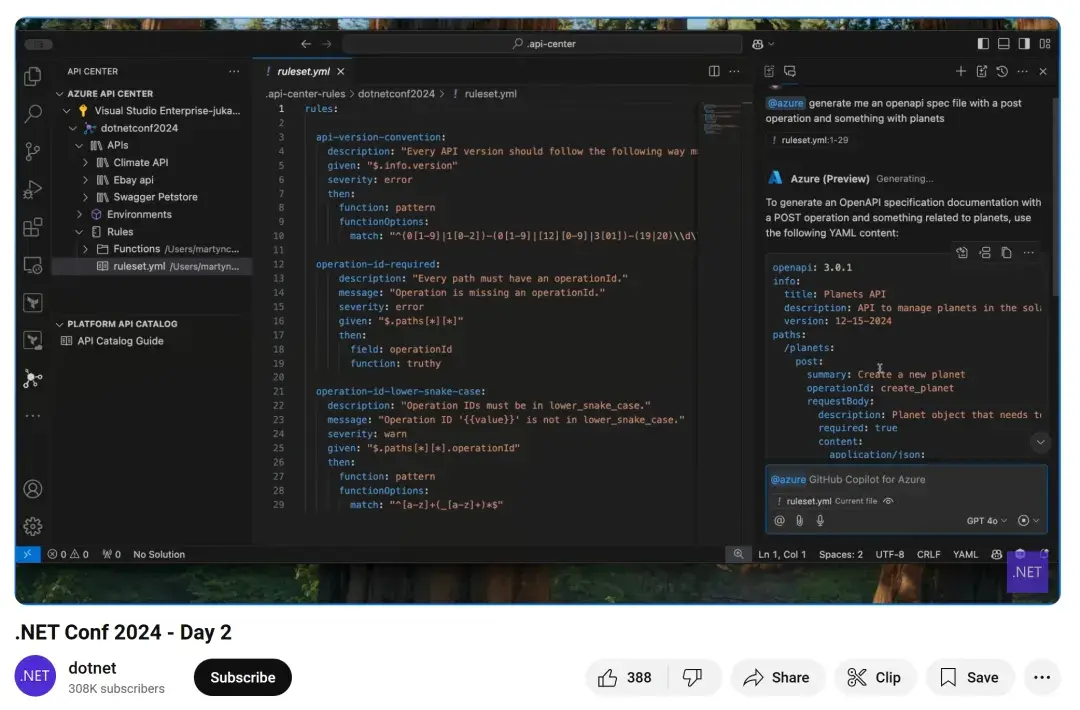Add context with the @ icon
The image size is (1080, 710).
point(779,521)
